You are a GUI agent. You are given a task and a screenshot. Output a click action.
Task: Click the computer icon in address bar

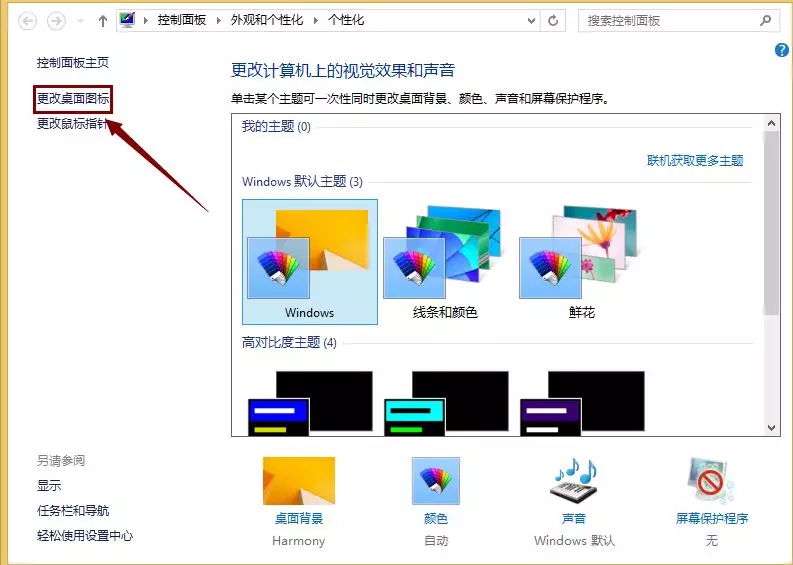127,20
